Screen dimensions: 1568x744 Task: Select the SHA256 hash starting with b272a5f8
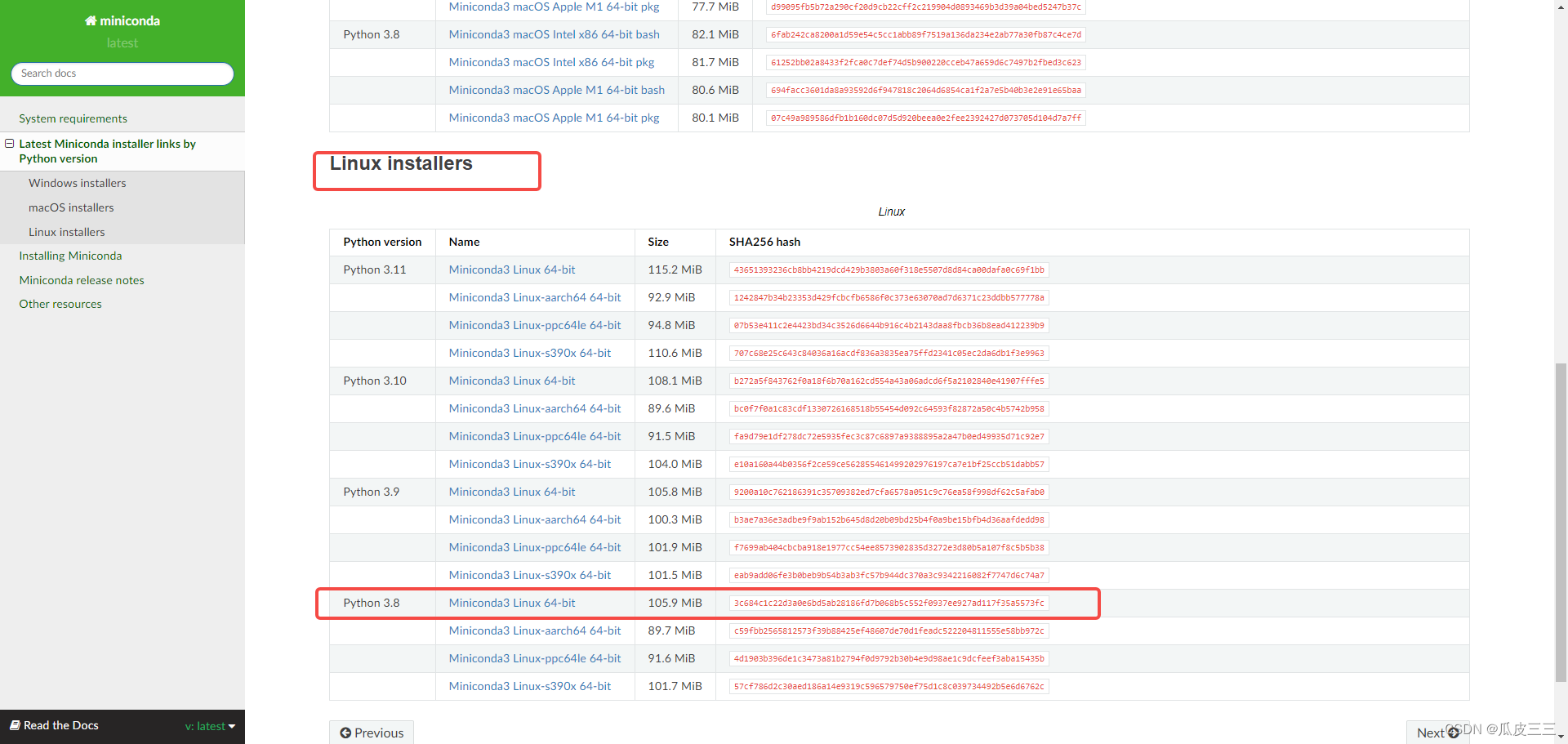(x=889, y=381)
